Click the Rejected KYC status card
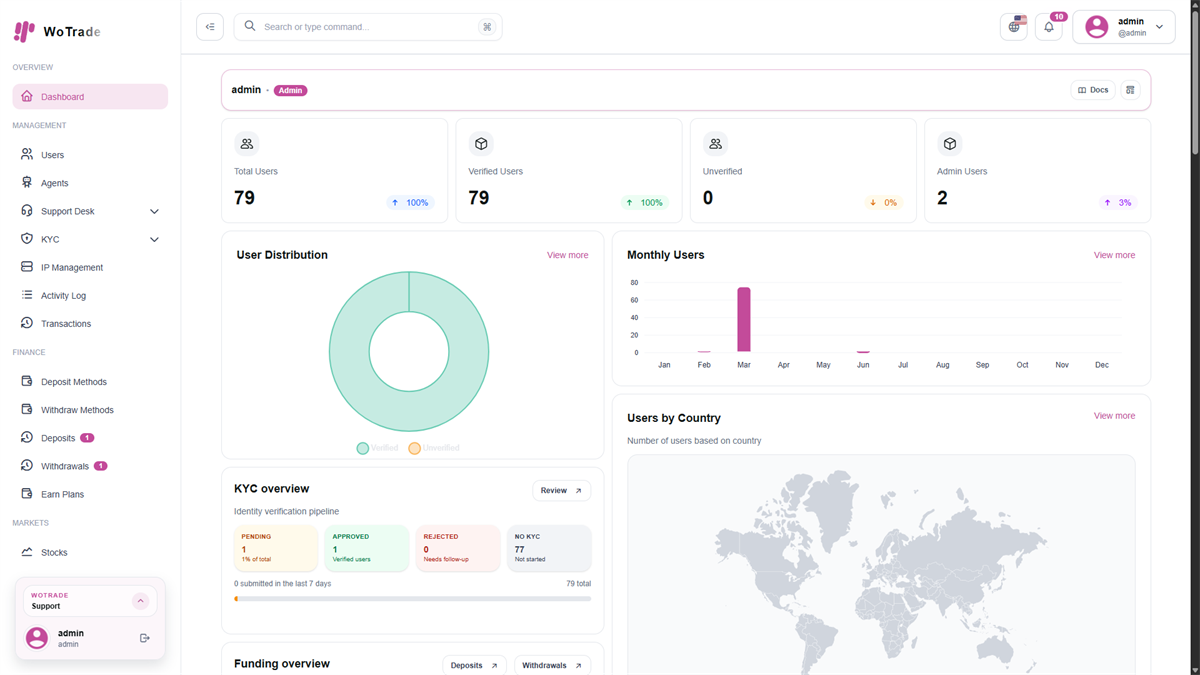 (458, 548)
